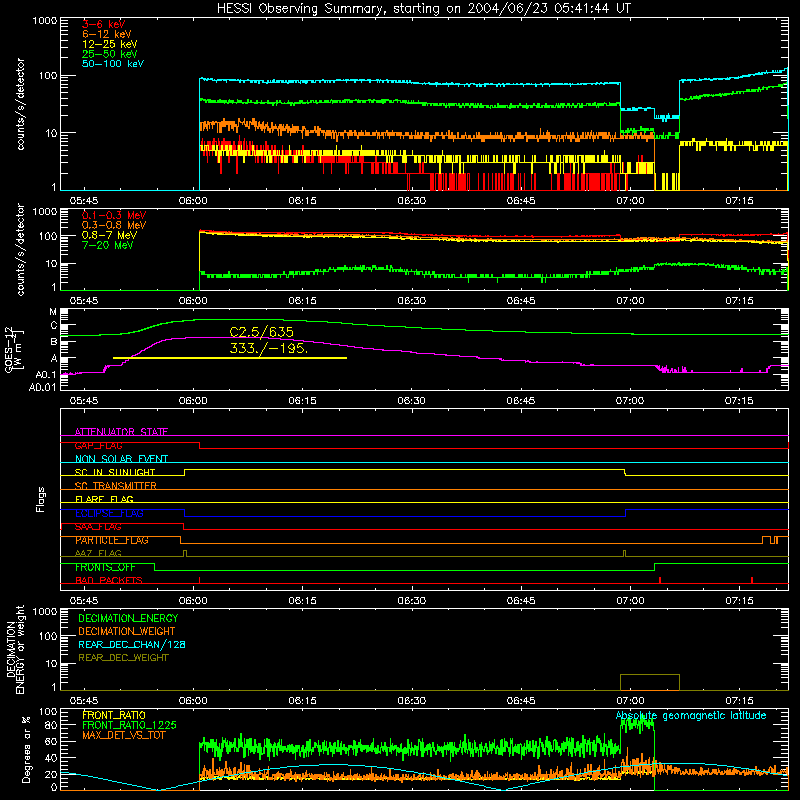This screenshot has height=800, width=800.
Task: Click the 06:15 tick label under MeV panel
Action: coord(303,301)
